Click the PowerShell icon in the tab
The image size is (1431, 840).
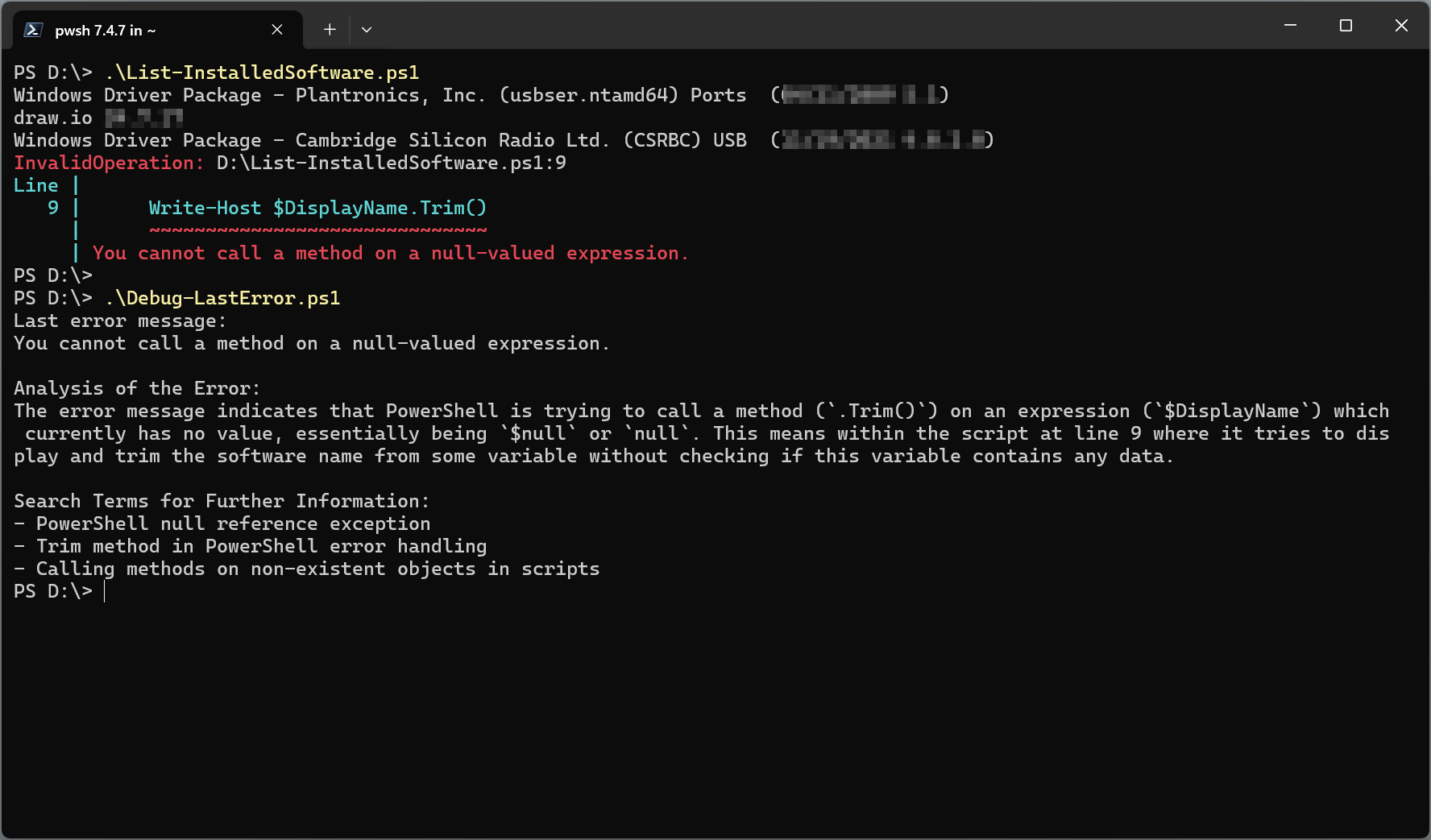[33, 30]
